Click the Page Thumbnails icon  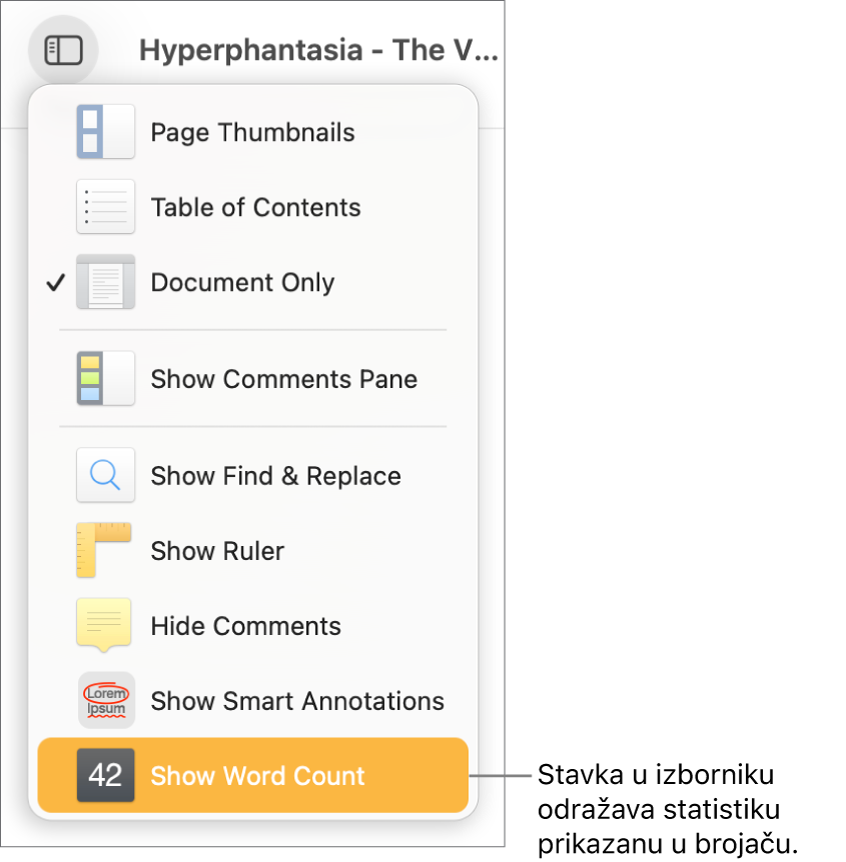click(105, 132)
